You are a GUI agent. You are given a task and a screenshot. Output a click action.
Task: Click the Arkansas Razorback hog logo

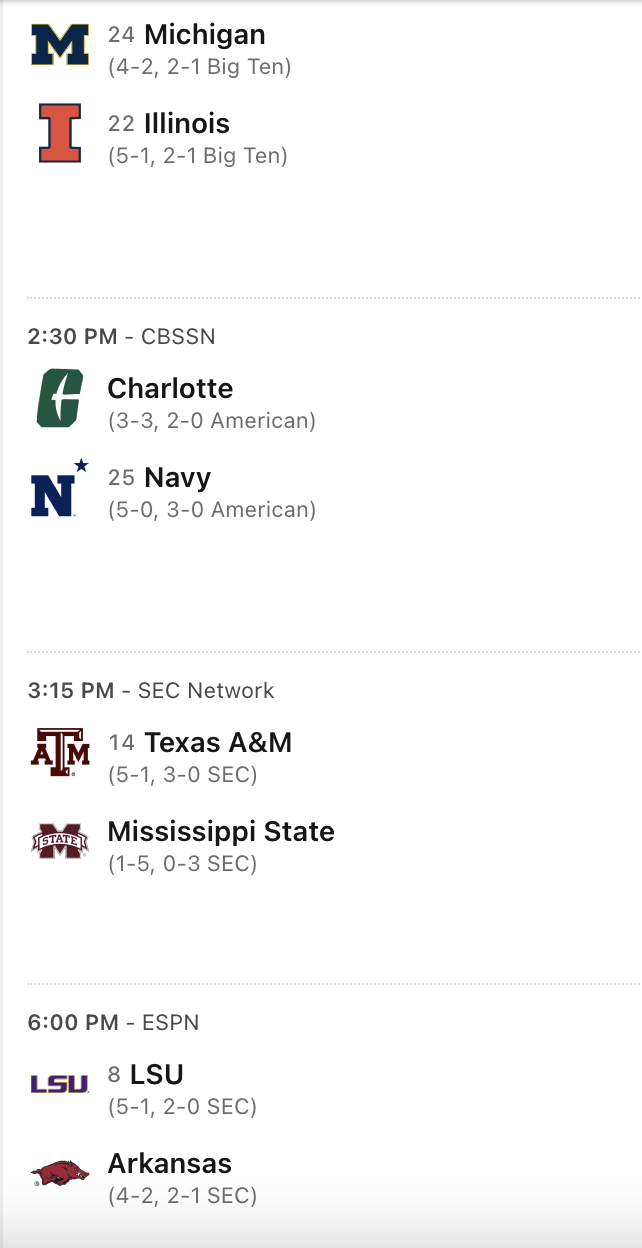(60, 1173)
